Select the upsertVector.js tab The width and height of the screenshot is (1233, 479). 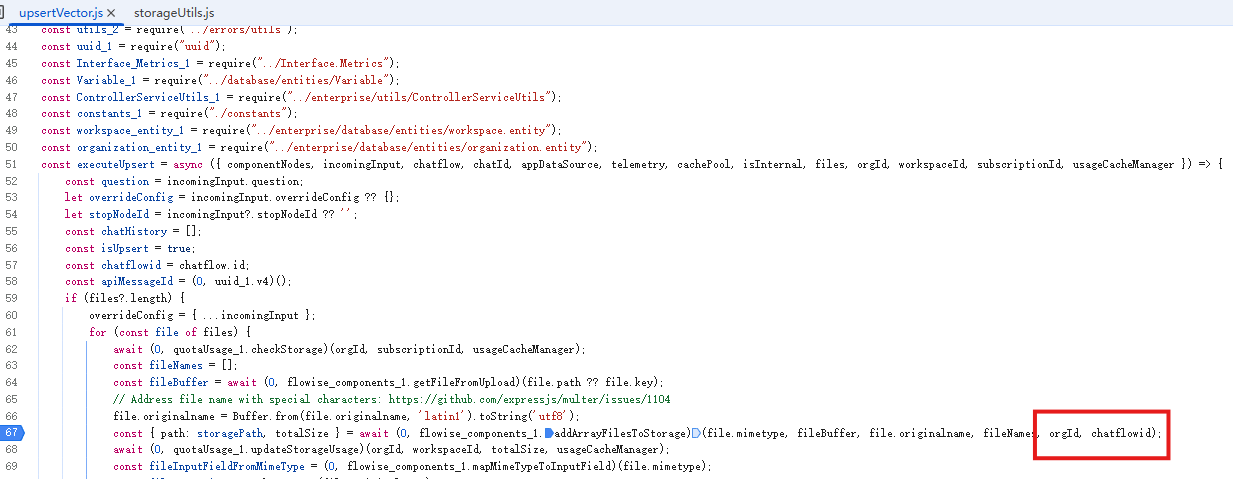(59, 13)
